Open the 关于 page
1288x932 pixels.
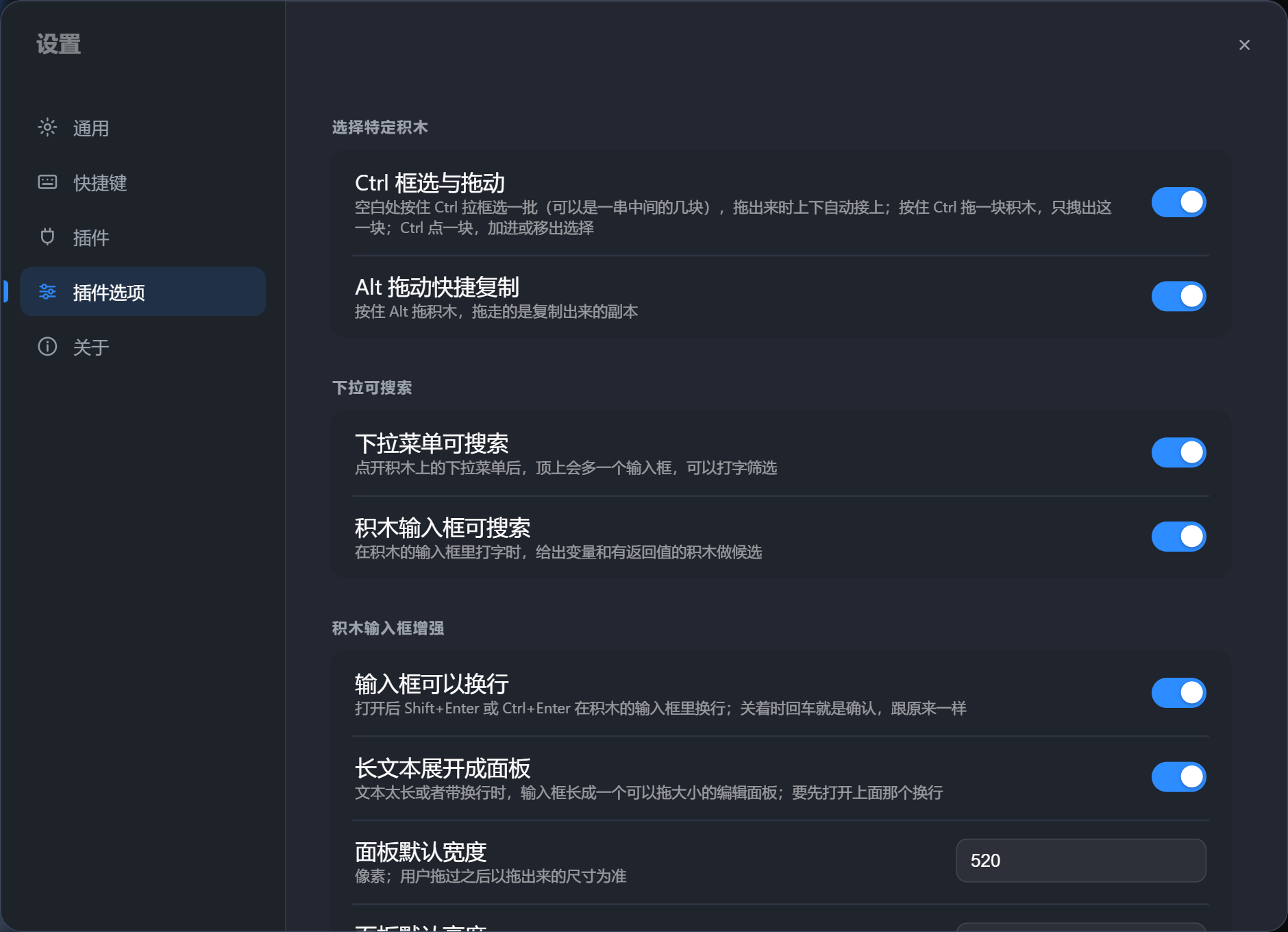[x=143, y=347]
